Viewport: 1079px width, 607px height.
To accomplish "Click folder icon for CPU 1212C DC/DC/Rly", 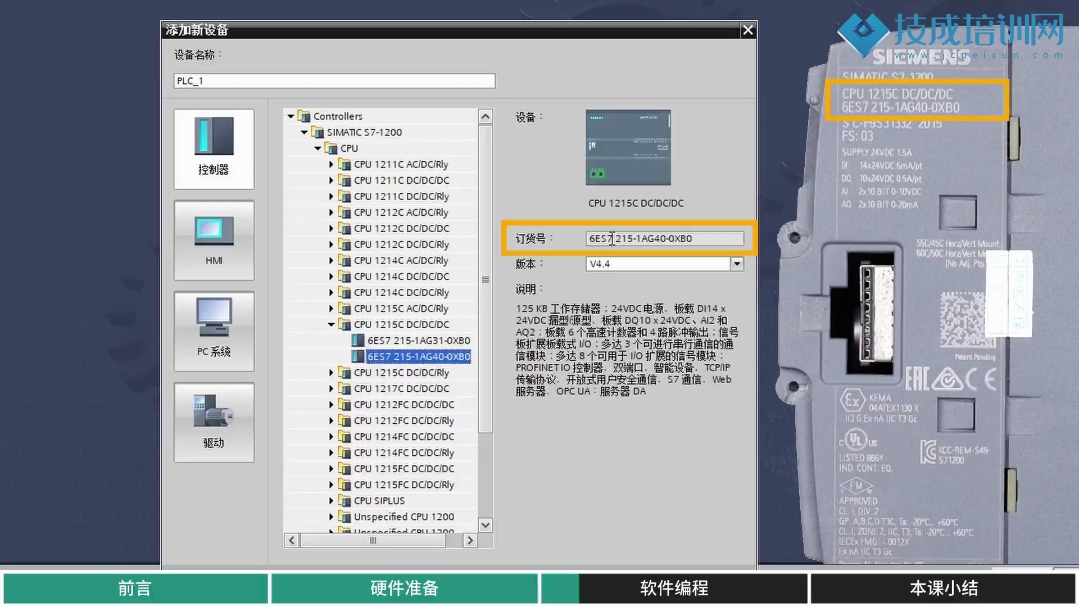I will click(x=344, y=244).
